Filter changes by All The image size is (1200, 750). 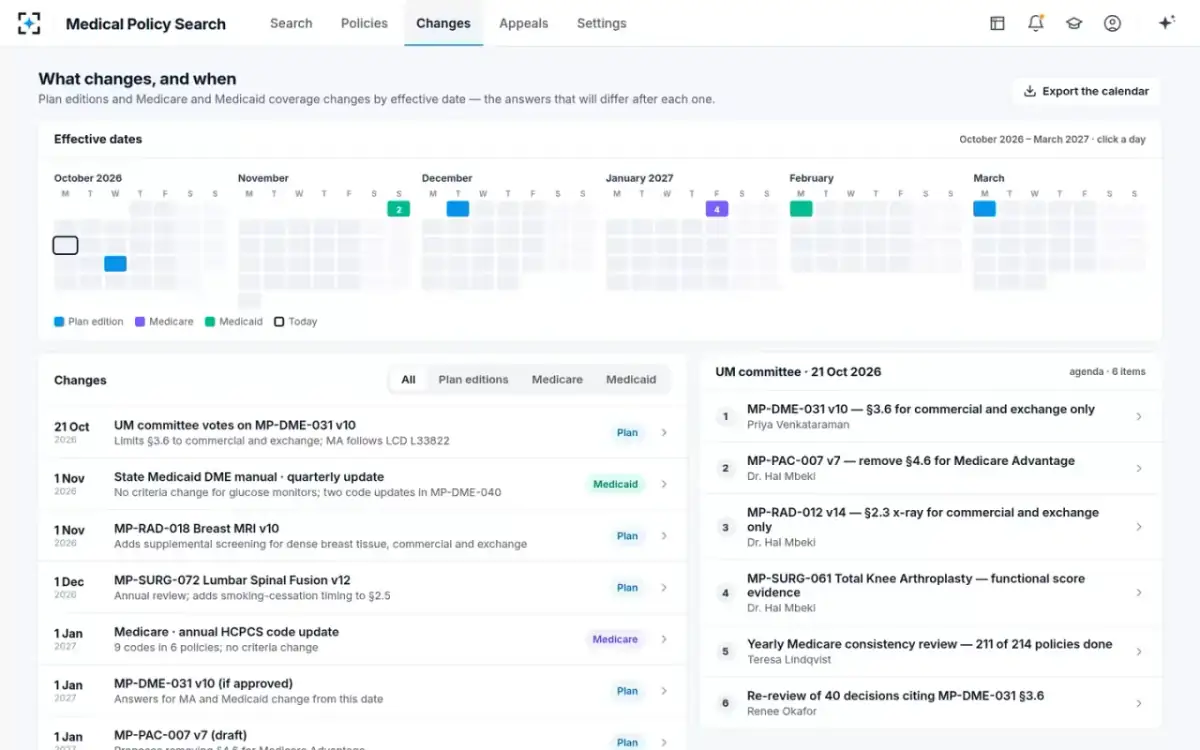408,379
